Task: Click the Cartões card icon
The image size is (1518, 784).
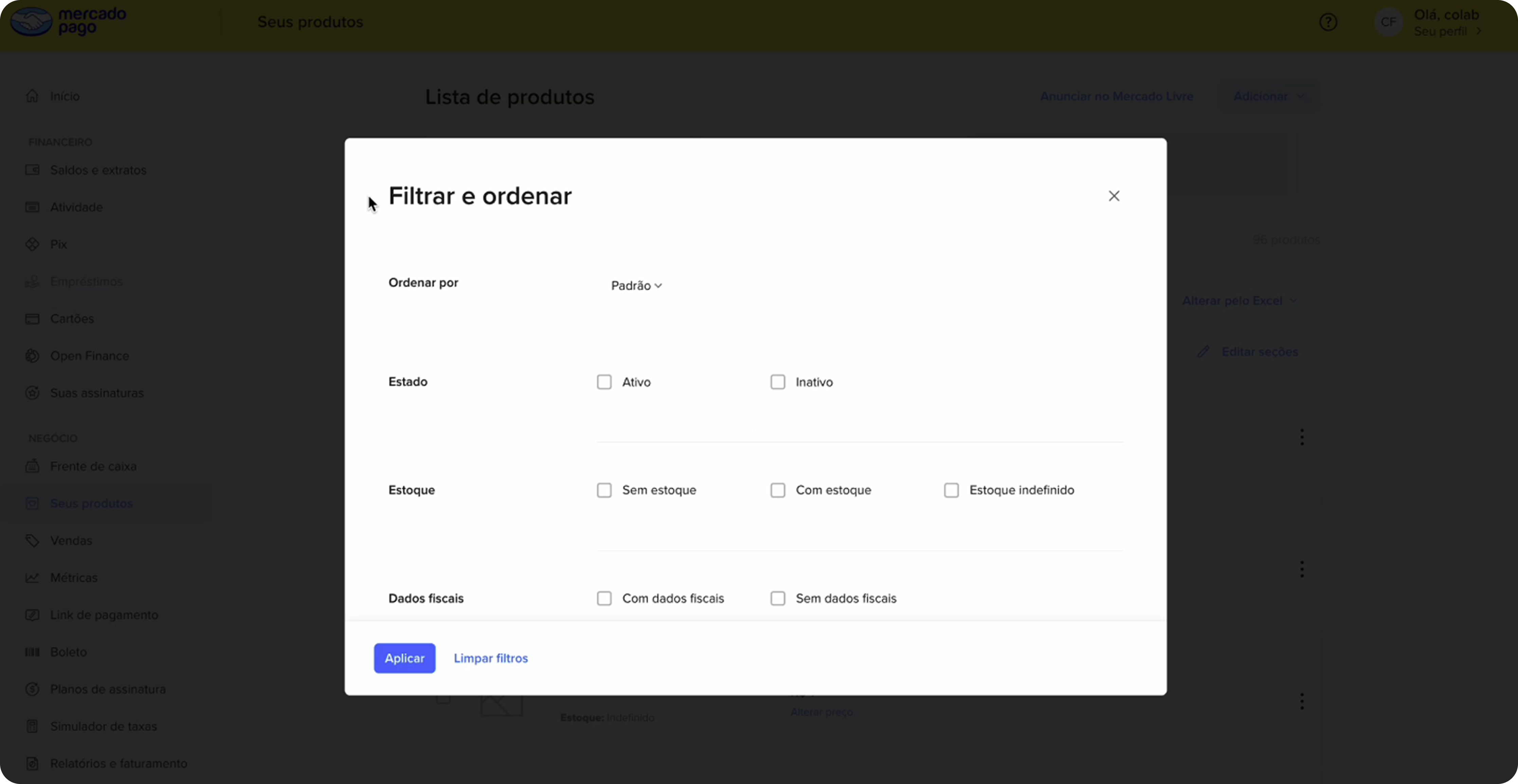Action: click(x=32, y=319)
